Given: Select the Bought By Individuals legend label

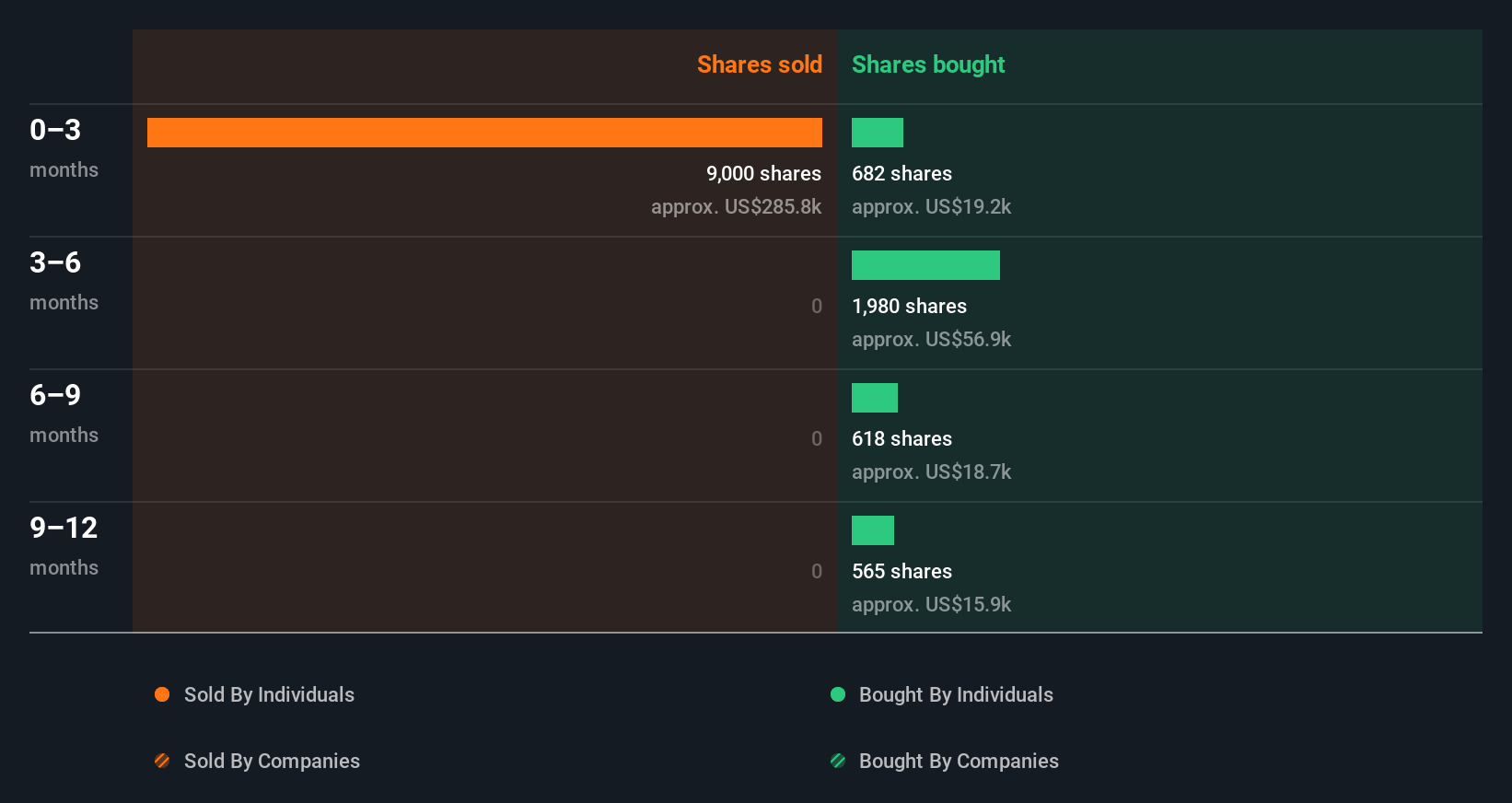Looking at the screenshot, I should (x=956, y=694).
